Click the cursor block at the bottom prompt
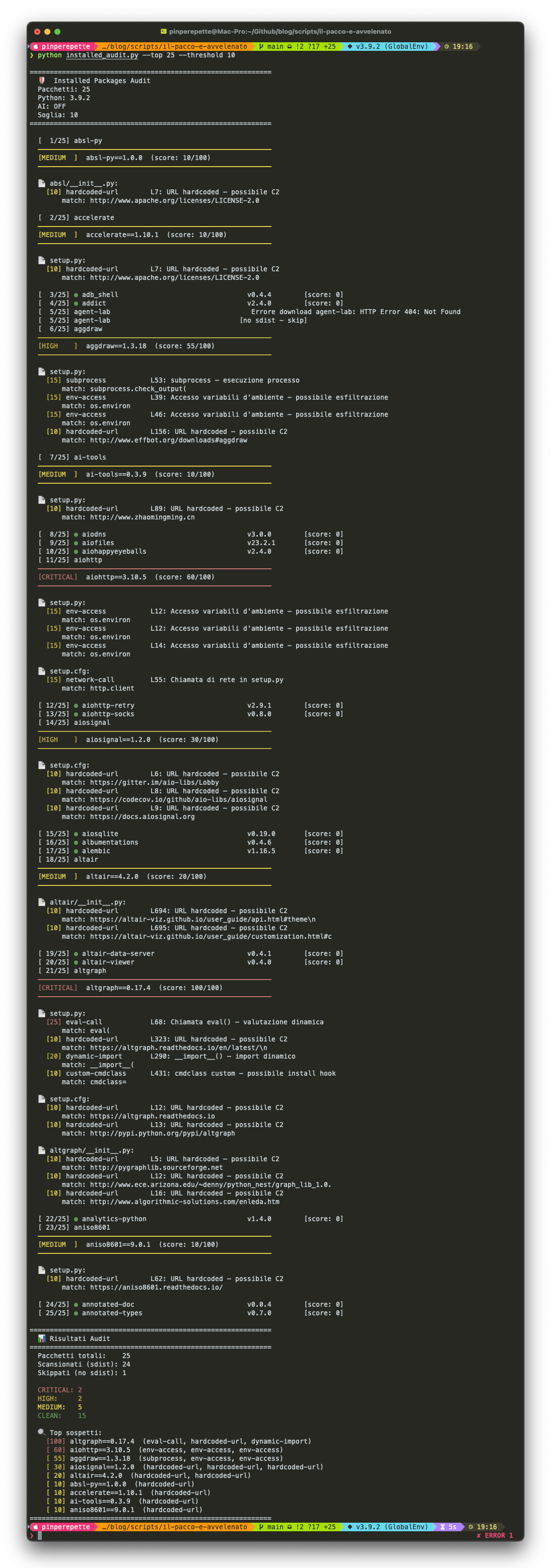The width and height of the screenshot is (554, 1568). pyautogui.click(x=40, y=1536)
